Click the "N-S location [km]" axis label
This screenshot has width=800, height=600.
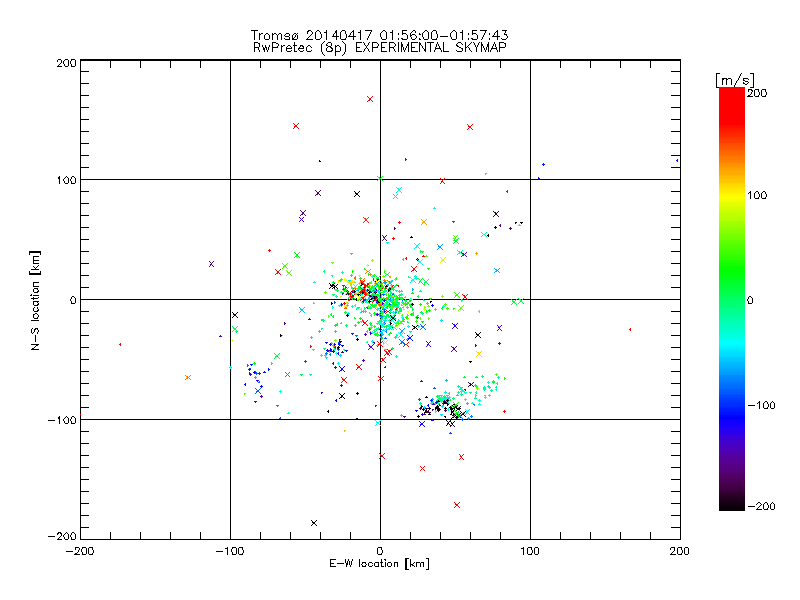click(35, 301)
